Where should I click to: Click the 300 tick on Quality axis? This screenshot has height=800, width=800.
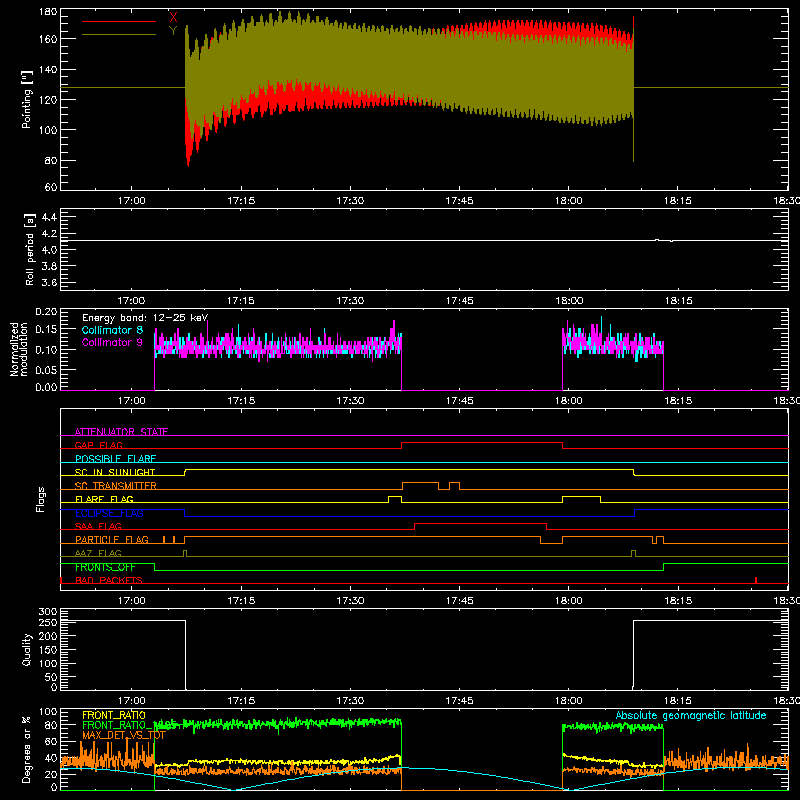[48, 612]
